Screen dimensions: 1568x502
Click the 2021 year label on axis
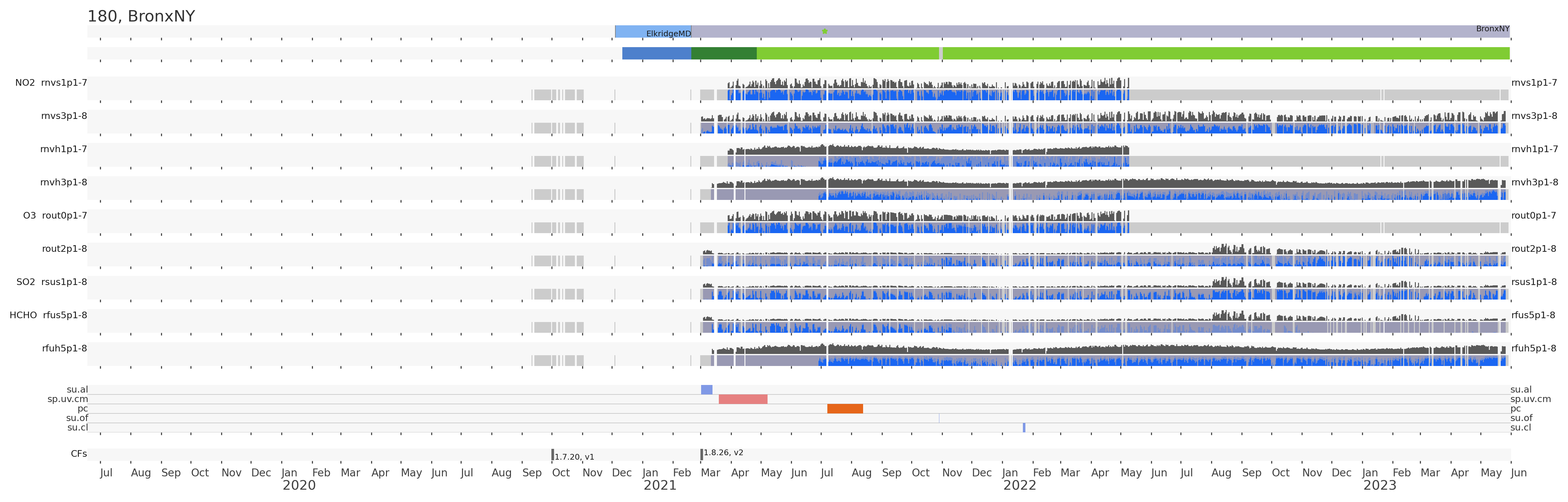(660, 486)
